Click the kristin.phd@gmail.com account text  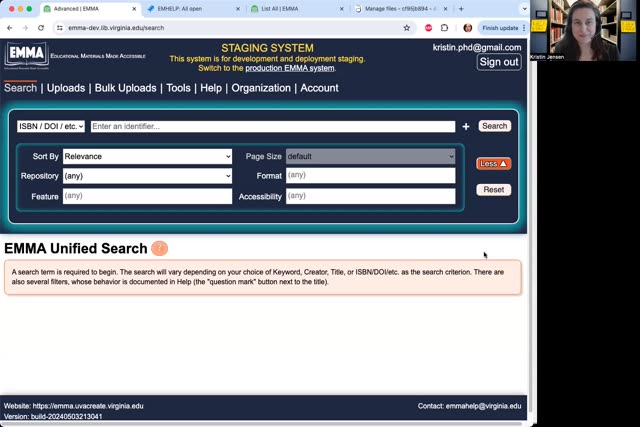pyautogui.click(x=477, y=47)
